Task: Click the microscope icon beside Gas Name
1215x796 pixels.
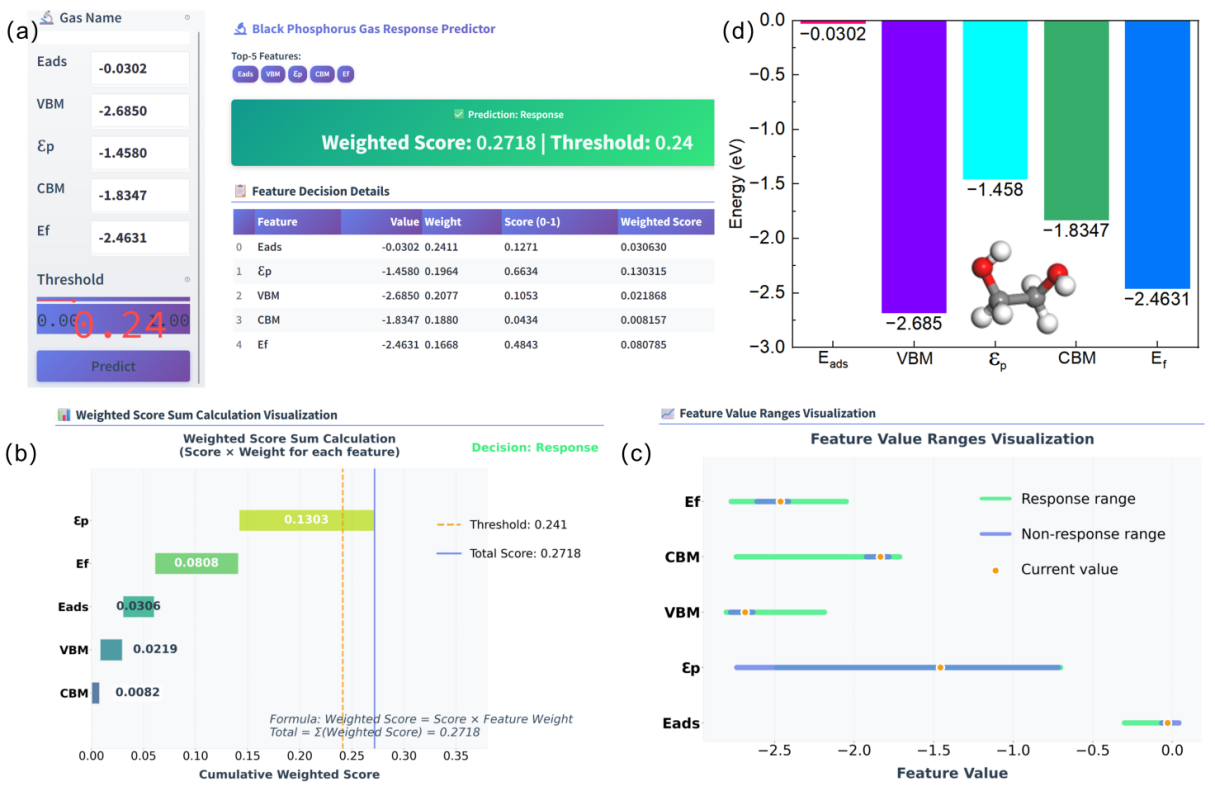Action: [46, 18]
